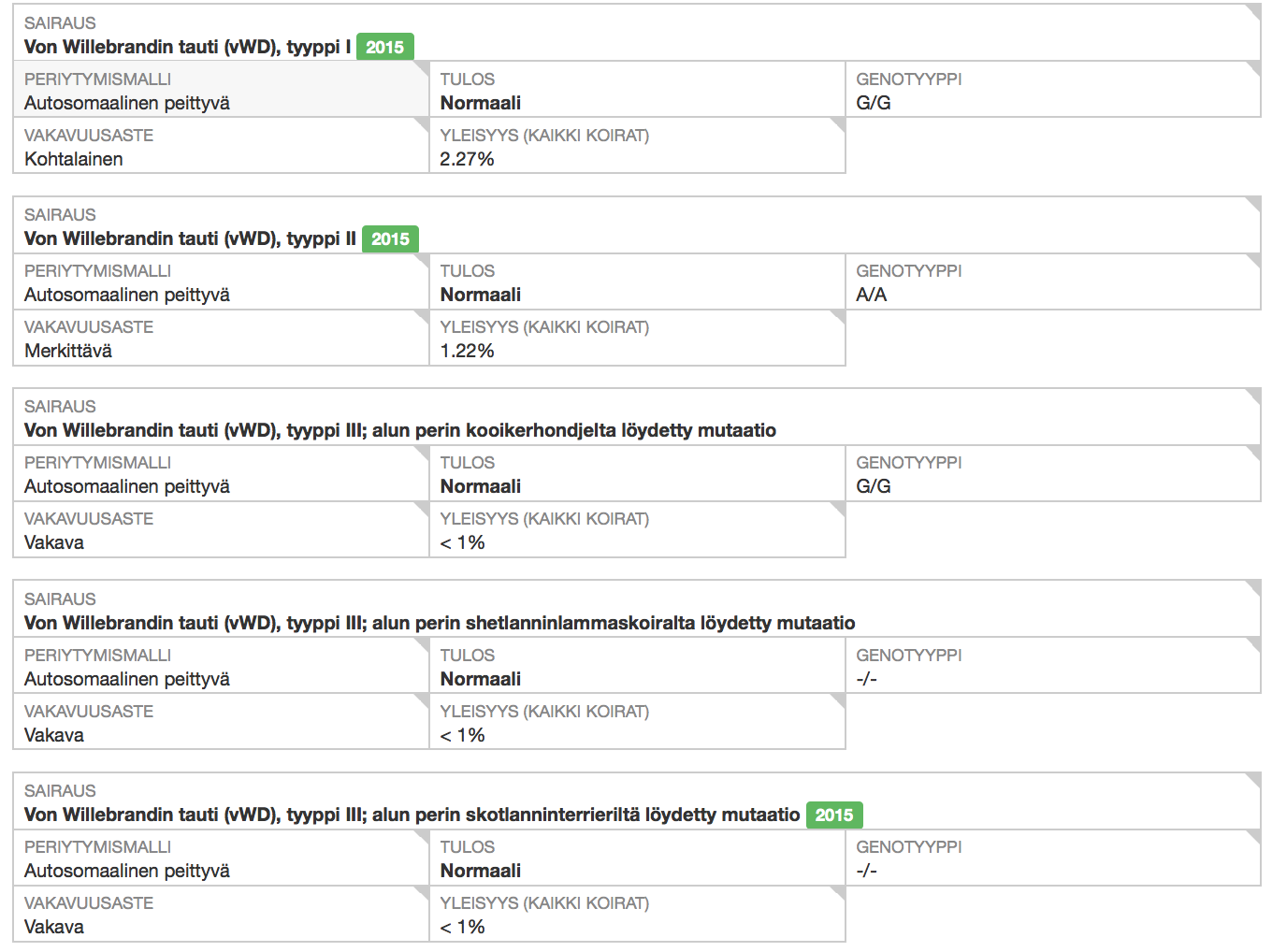The height and width of the screenshot is (952, 1272).
Task: Select the Periytymismalli cell under vWD tyyppi I
Action: [220, 91]
